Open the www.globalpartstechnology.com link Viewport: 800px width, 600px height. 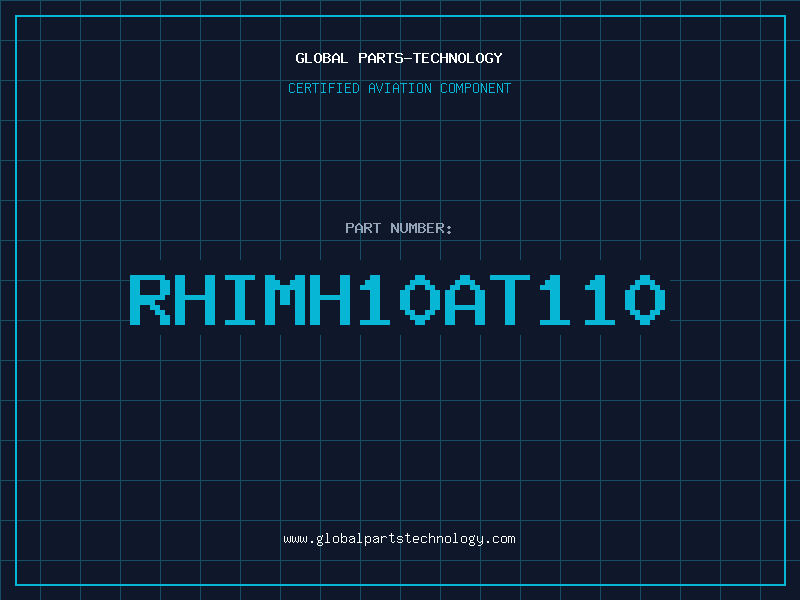(399, 539)
